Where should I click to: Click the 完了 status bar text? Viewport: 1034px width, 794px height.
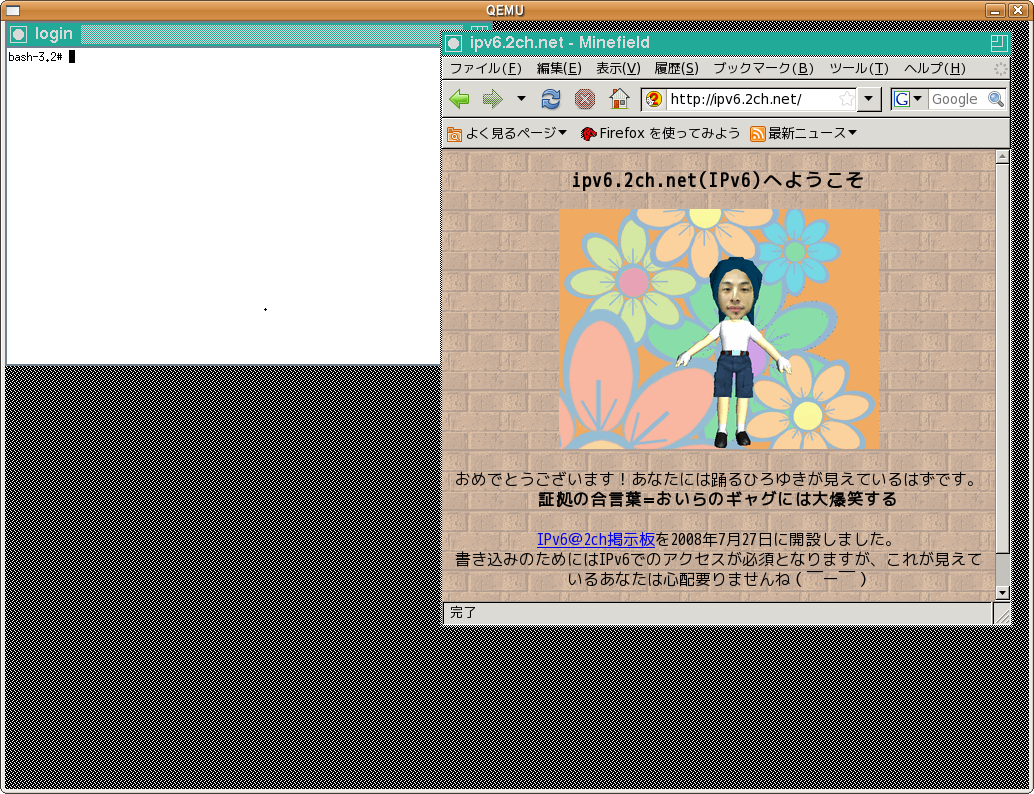[463, 613]
